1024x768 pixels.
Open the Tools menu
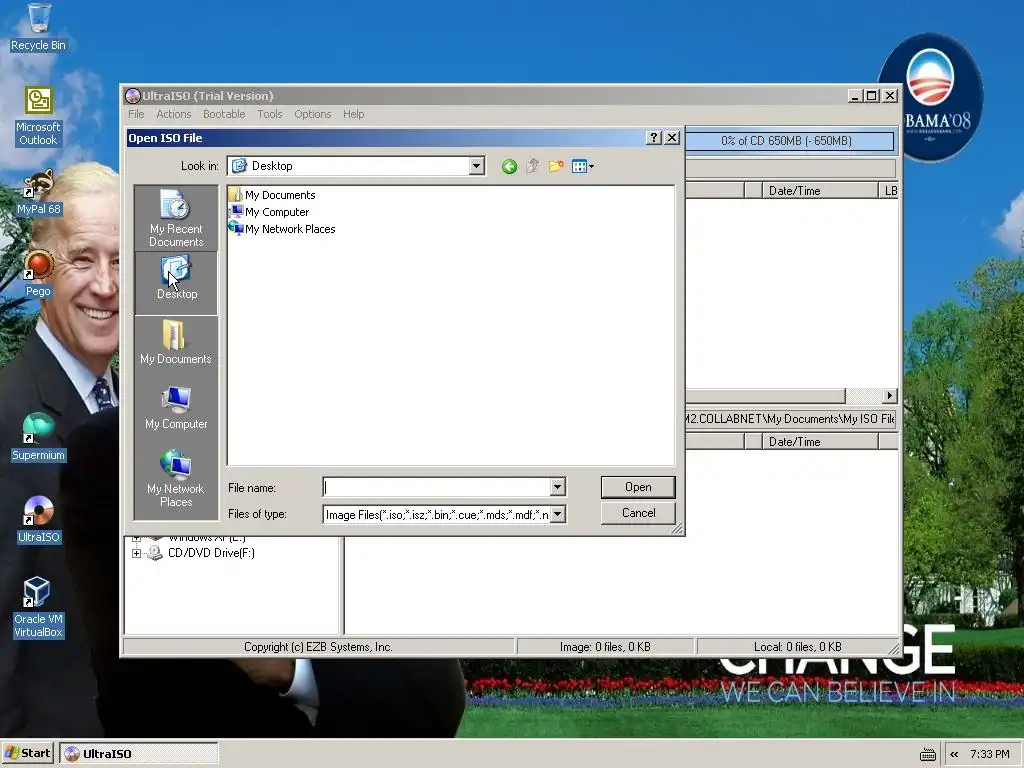(270, 114)
